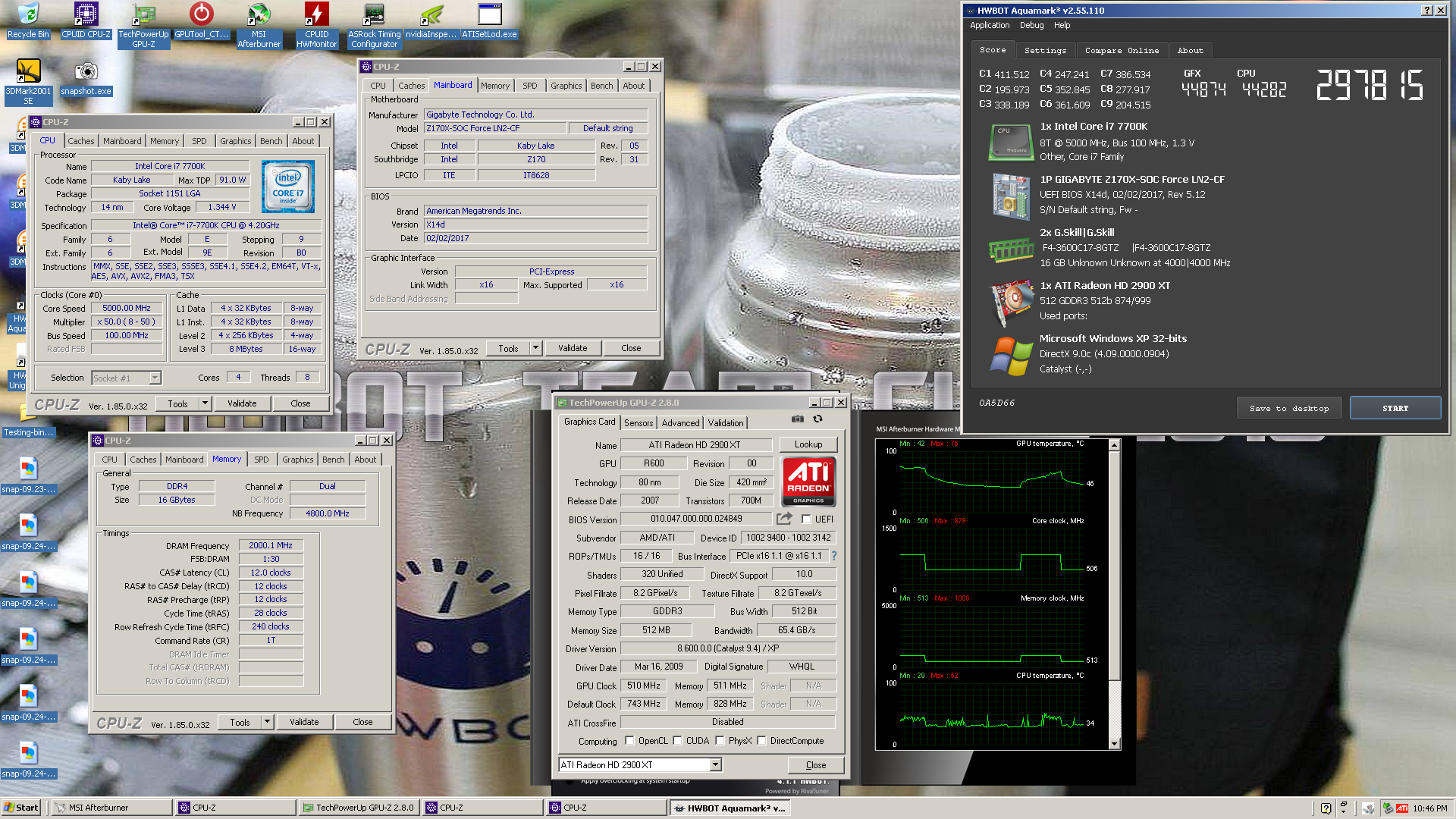Viewport: 1456px width, 819px height.
Task: Click Bus Interface question mark icon
Action: (833, 556)
